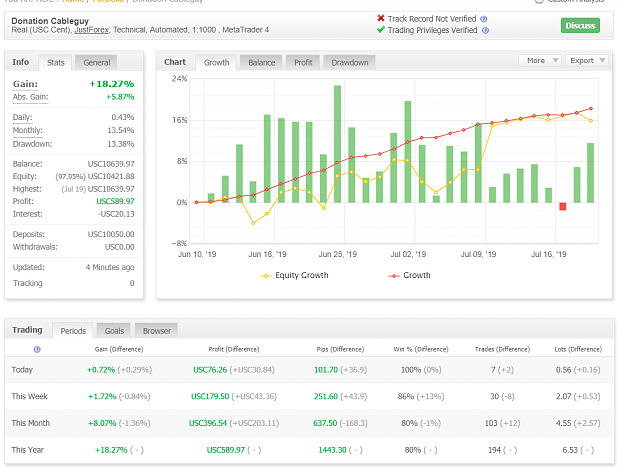Select the Profit chart tab

pos(303,63)
